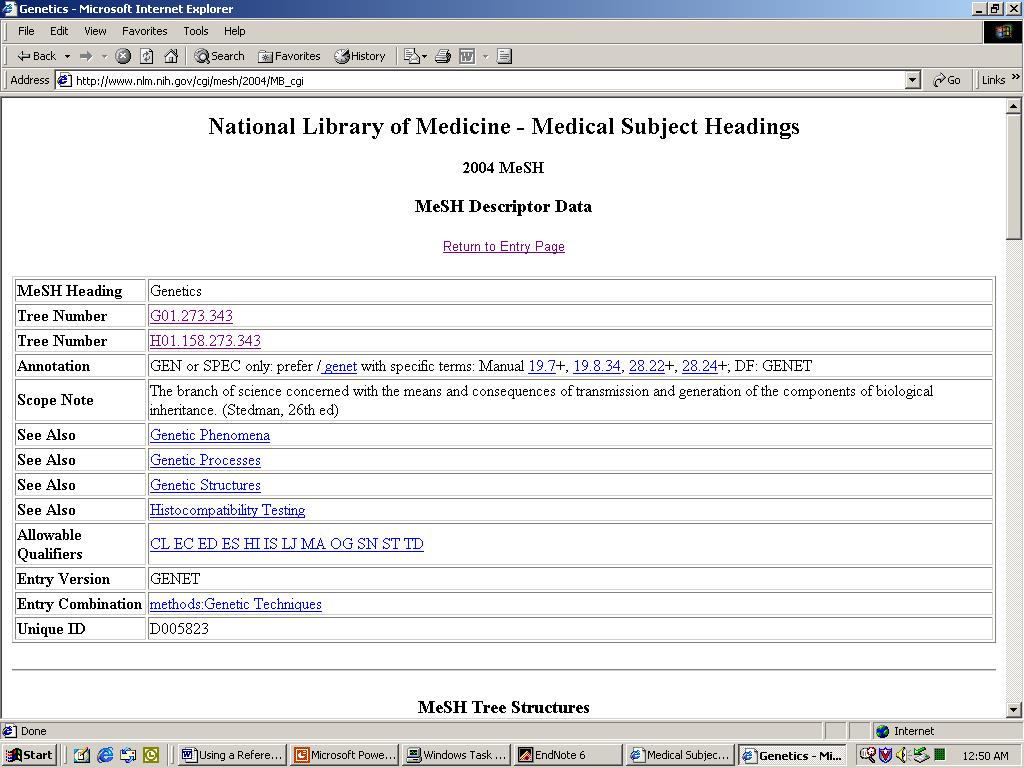Viewport: 1024px width, 768px height.
Task: Click the Internet Explorer page icon in address bar
Action: 64,80
